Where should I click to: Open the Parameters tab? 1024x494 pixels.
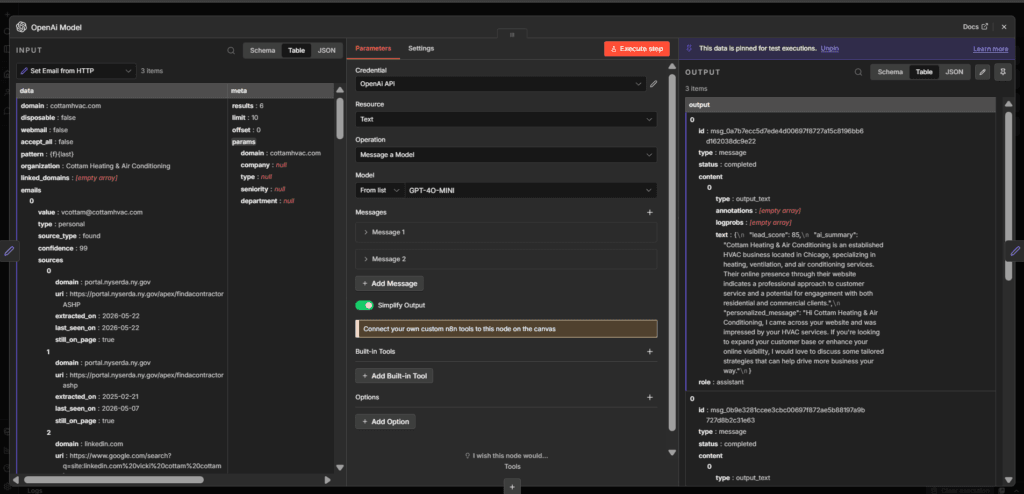click(x=373, y=48)
